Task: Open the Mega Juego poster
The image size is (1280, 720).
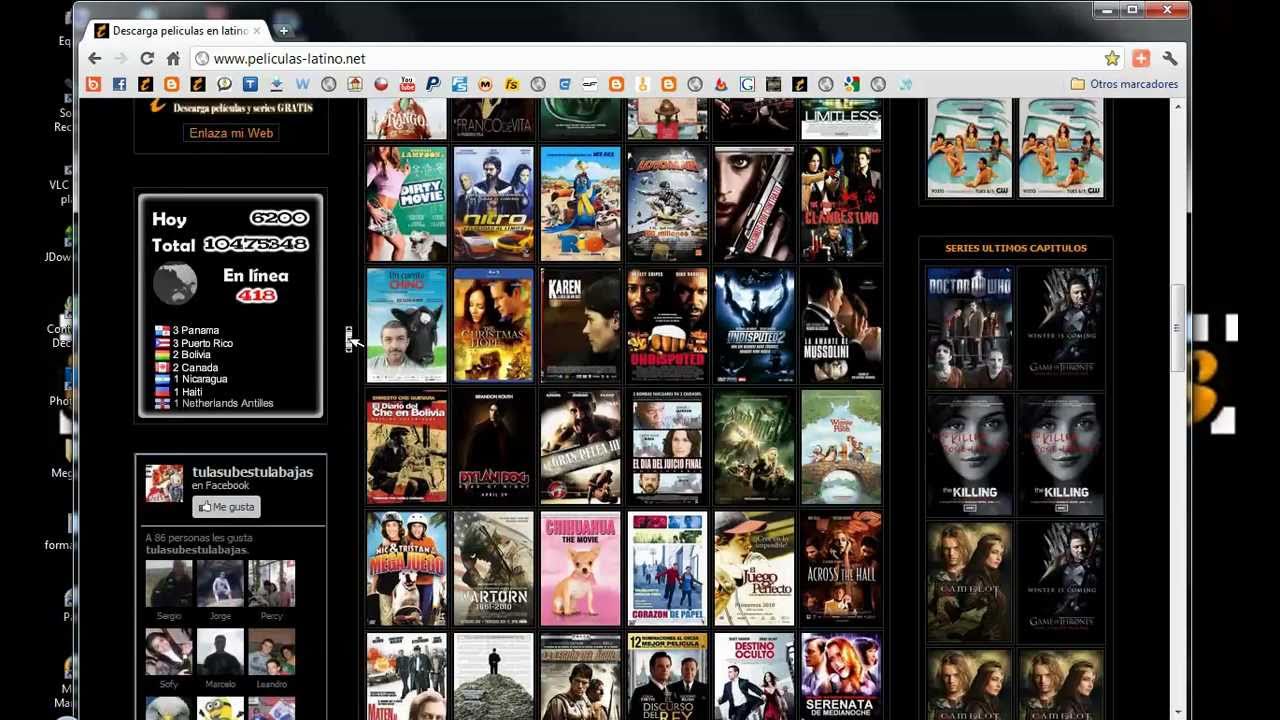Action: coord(406,569)
